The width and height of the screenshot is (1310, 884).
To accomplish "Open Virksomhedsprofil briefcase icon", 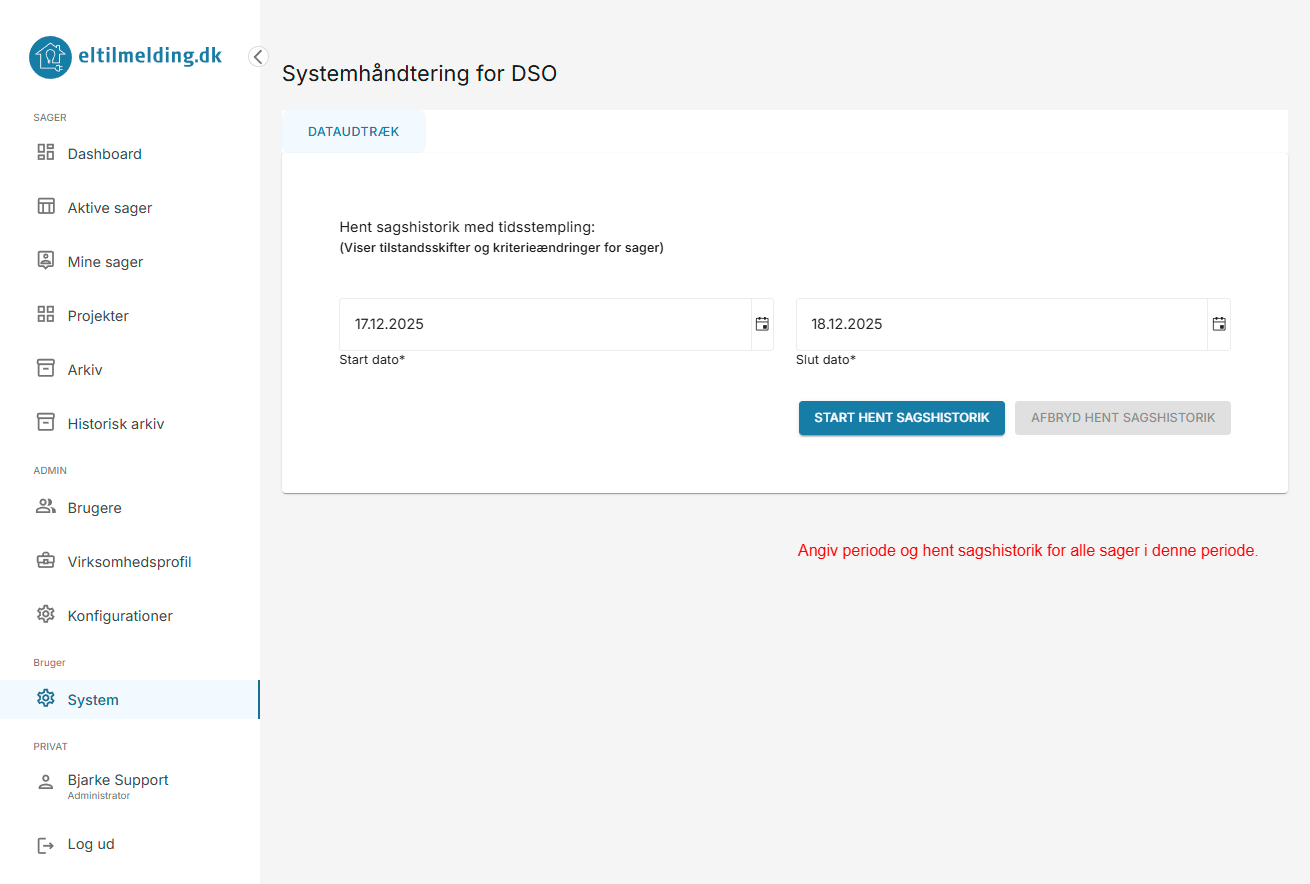I will pyautogui.click(x=46, y=561).
